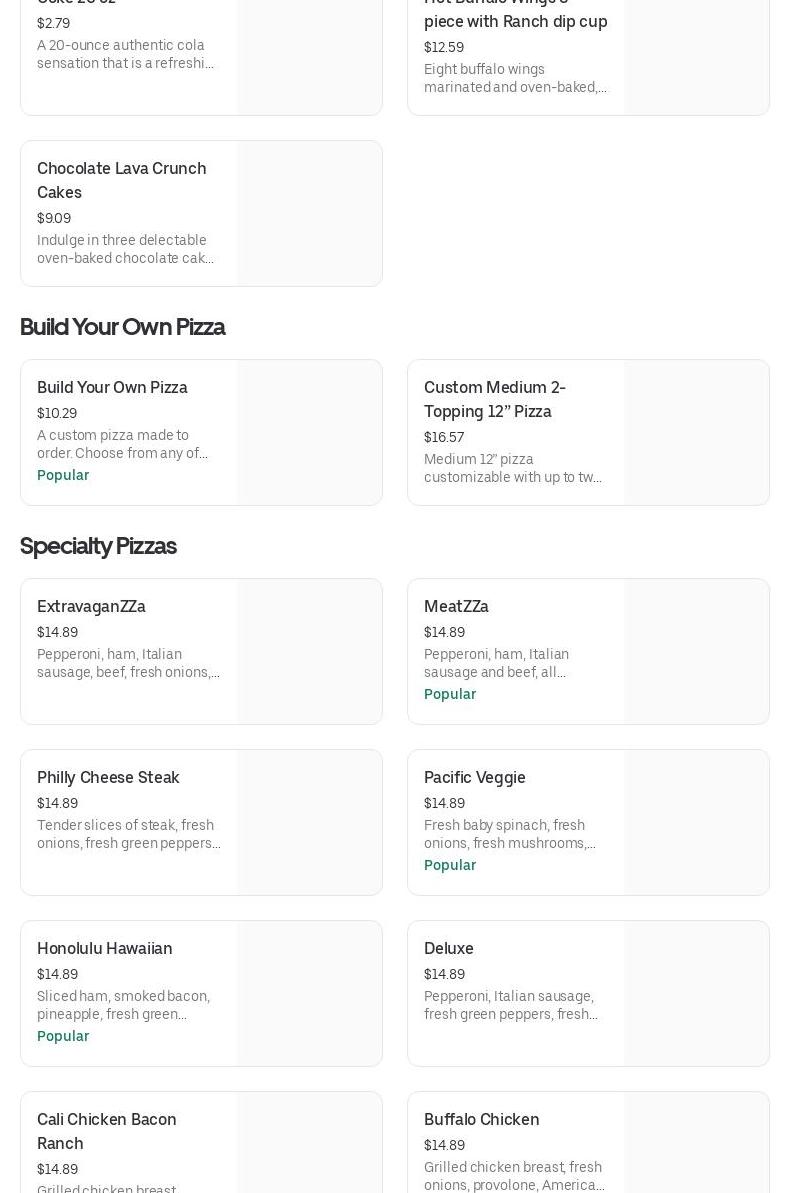
Task: Click the ExtravaganZZa image thumbnail
Action: [309, 652]
